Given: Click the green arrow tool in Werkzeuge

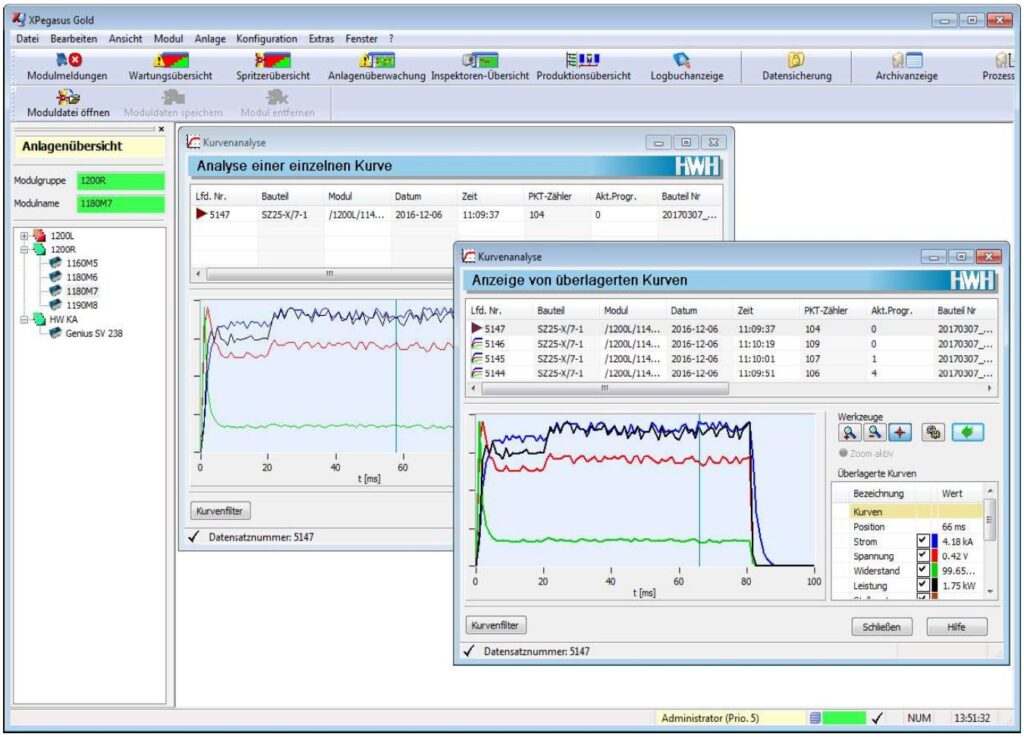Looking at the screenshot, I should [x=967, y=432].
